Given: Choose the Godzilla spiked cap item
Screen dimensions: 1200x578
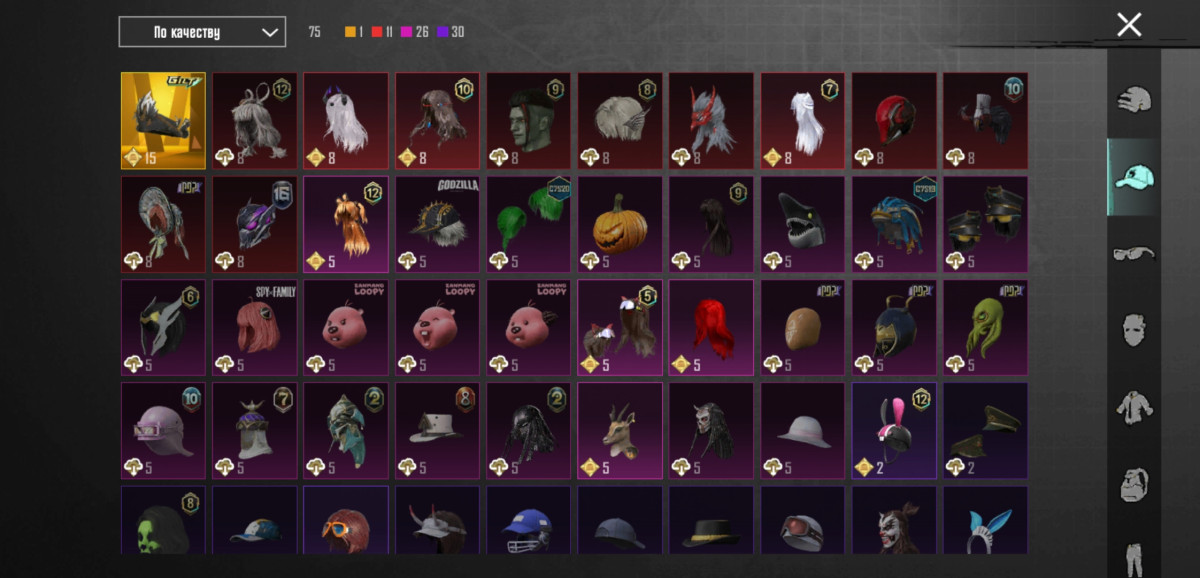Looking at the screenshot, I should coord(437,225).
